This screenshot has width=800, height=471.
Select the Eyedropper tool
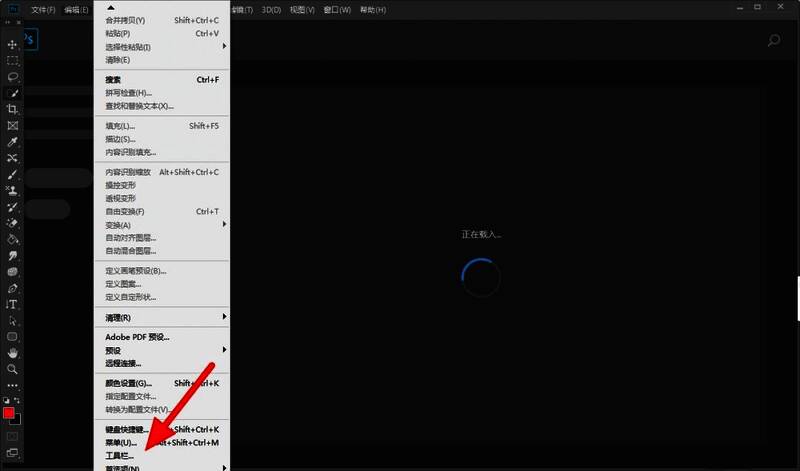click(x=13, y=142)
